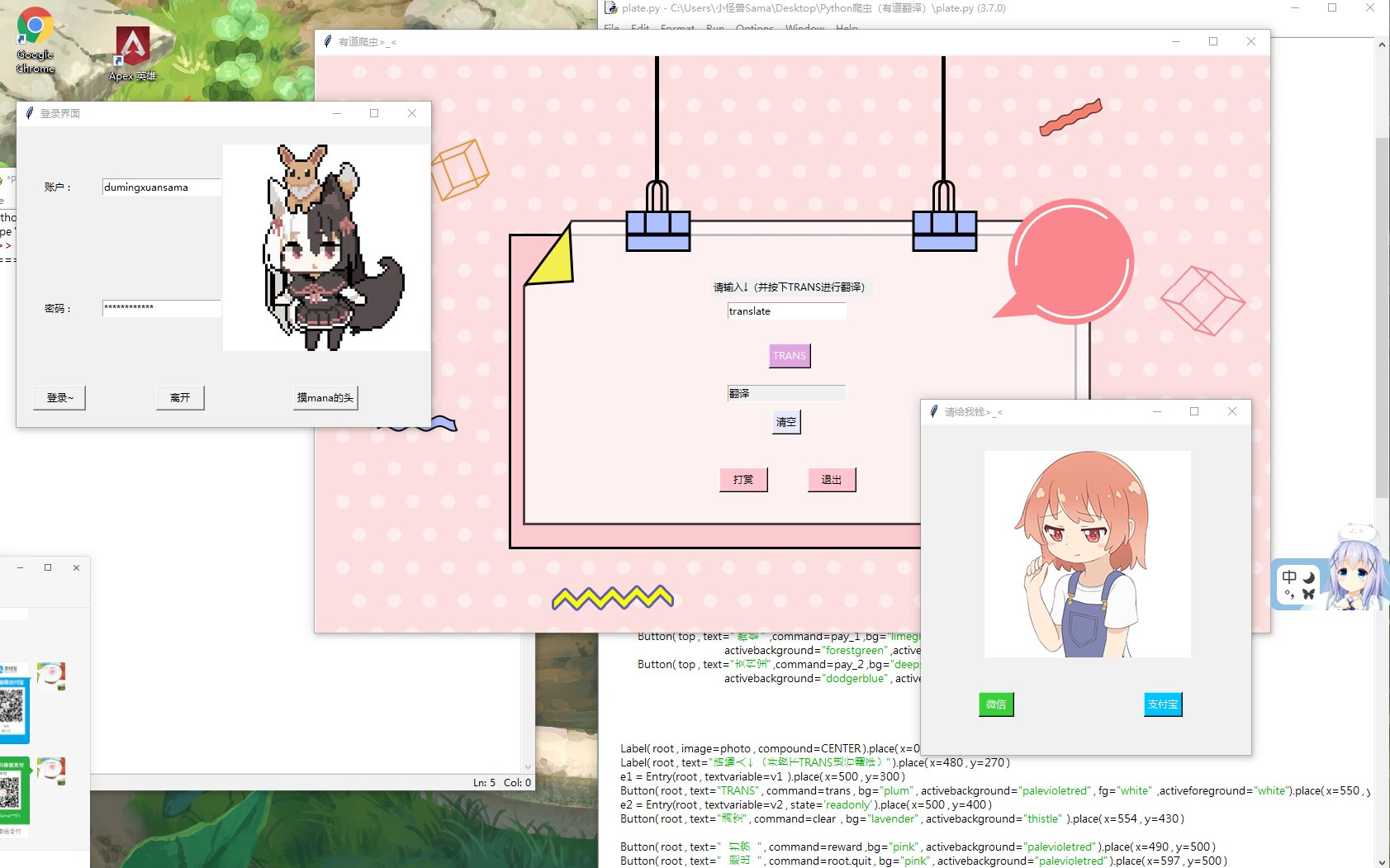The image size is (1390, 868).
Task: Click the feather icon in 请给我钱 title bar
Action: [934, 411]
